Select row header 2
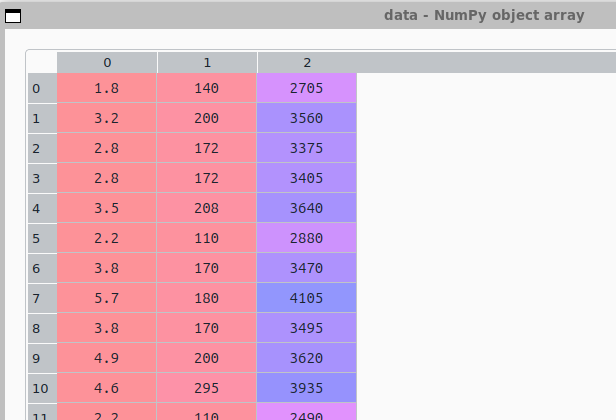 (x=42, y=149)
